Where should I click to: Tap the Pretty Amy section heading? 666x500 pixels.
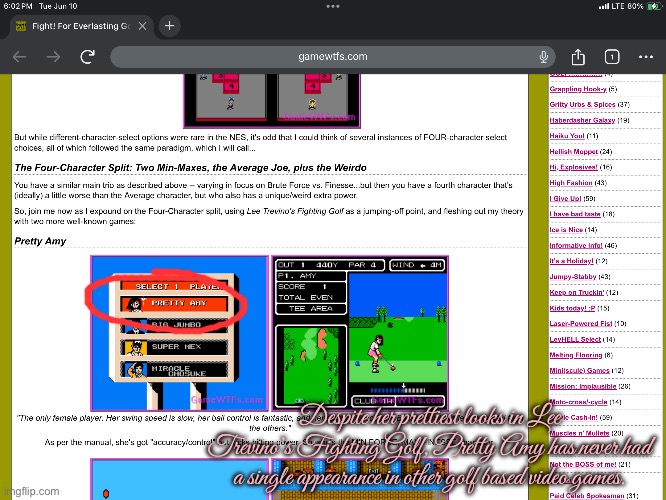40,241
